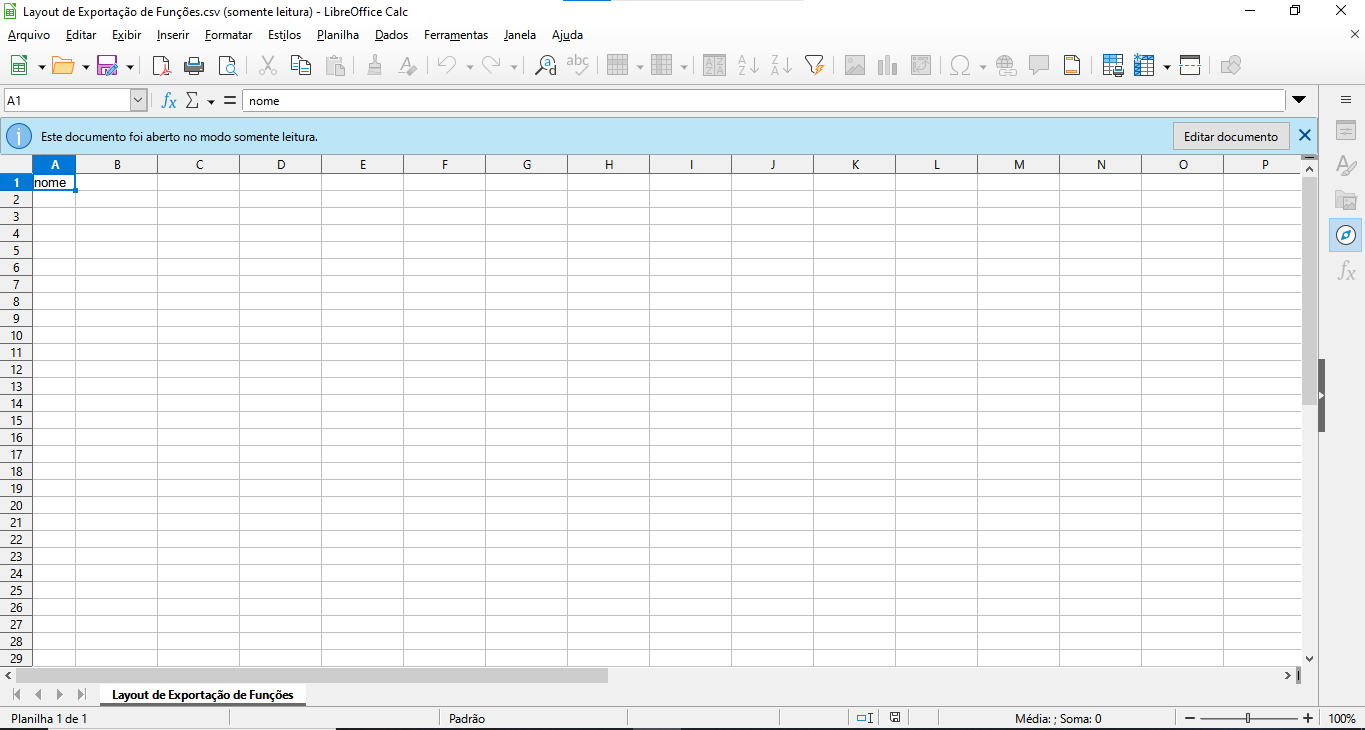The width and height of the screenshot is (1365, 730).
Task: Click the insert columns grid icon
Action: [x=661, y=66]
